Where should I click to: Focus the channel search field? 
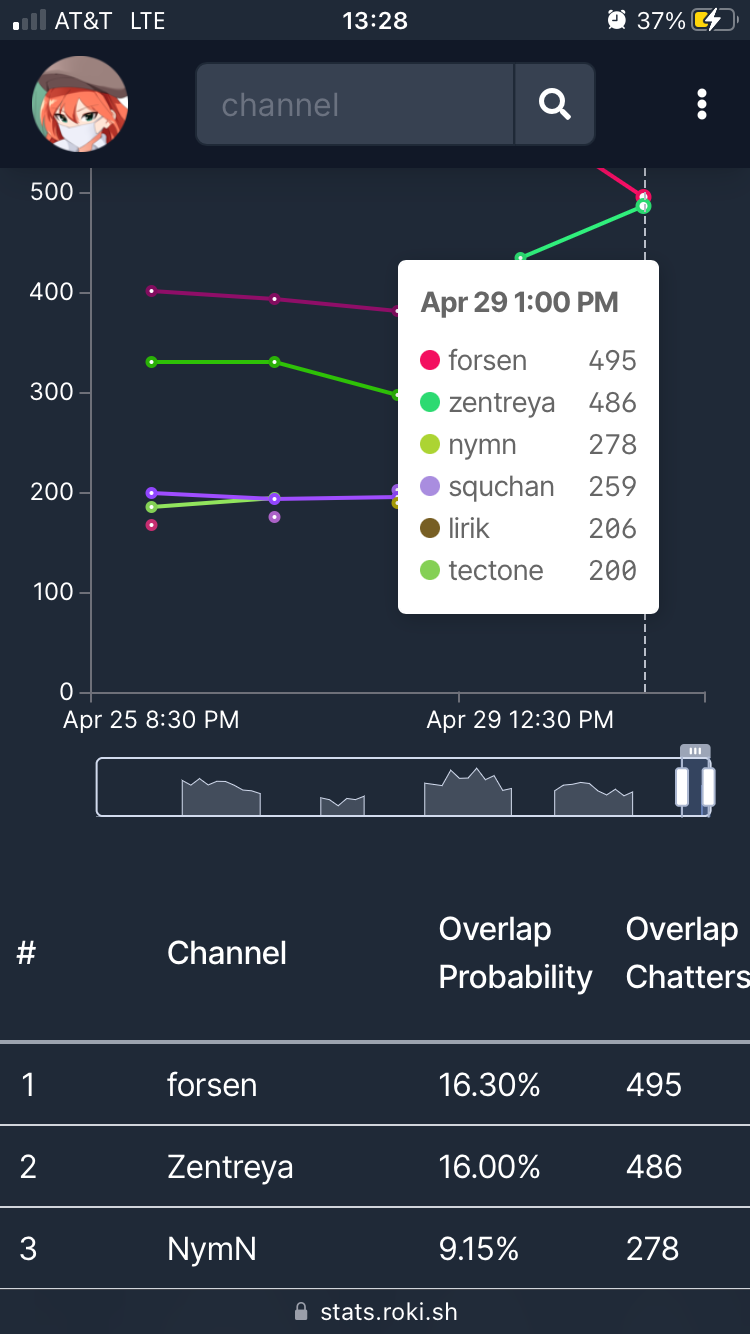click(355, 104)
